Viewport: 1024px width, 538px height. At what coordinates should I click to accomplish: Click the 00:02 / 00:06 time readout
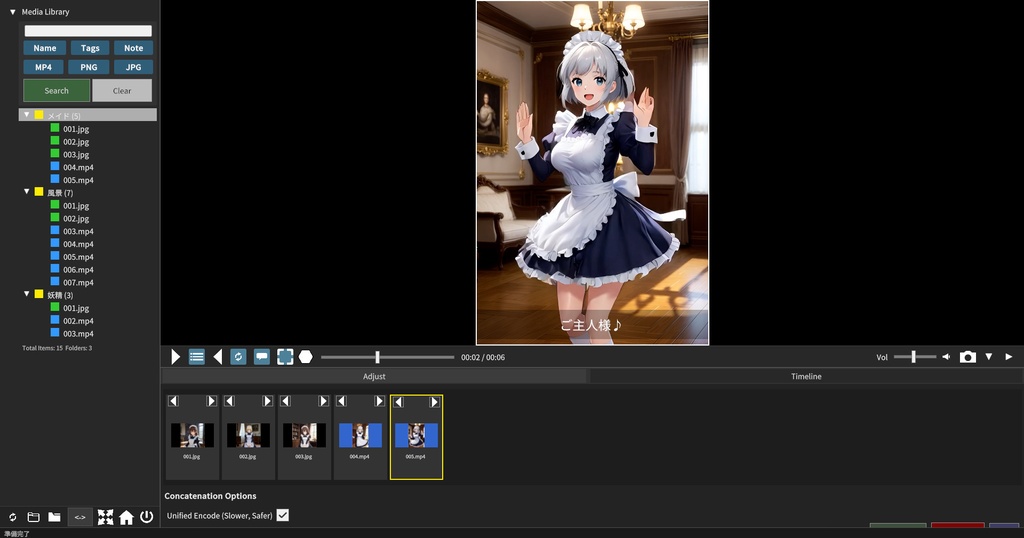point(483,357)
